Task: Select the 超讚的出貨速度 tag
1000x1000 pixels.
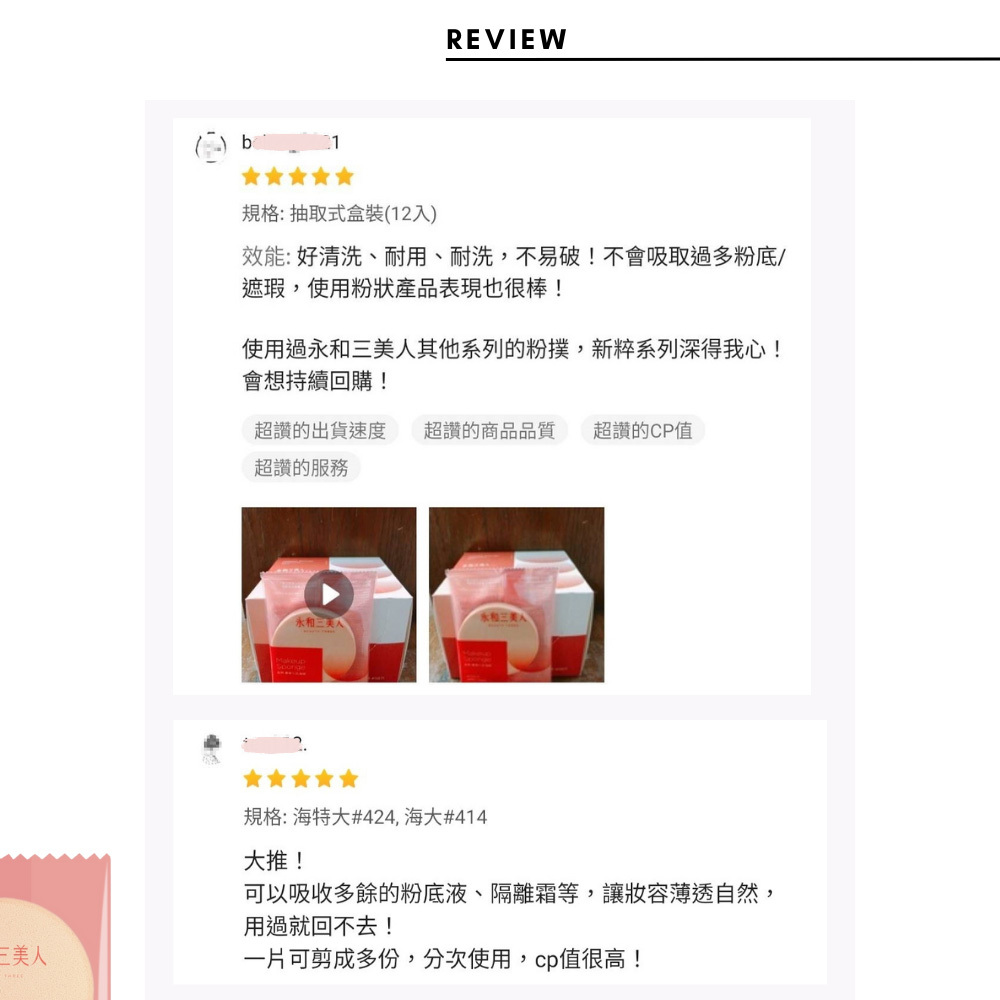Action: (320, 430)
